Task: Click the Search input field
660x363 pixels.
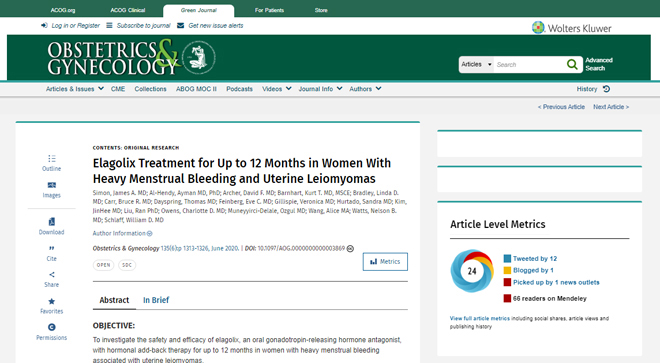Action: (530, 64)
